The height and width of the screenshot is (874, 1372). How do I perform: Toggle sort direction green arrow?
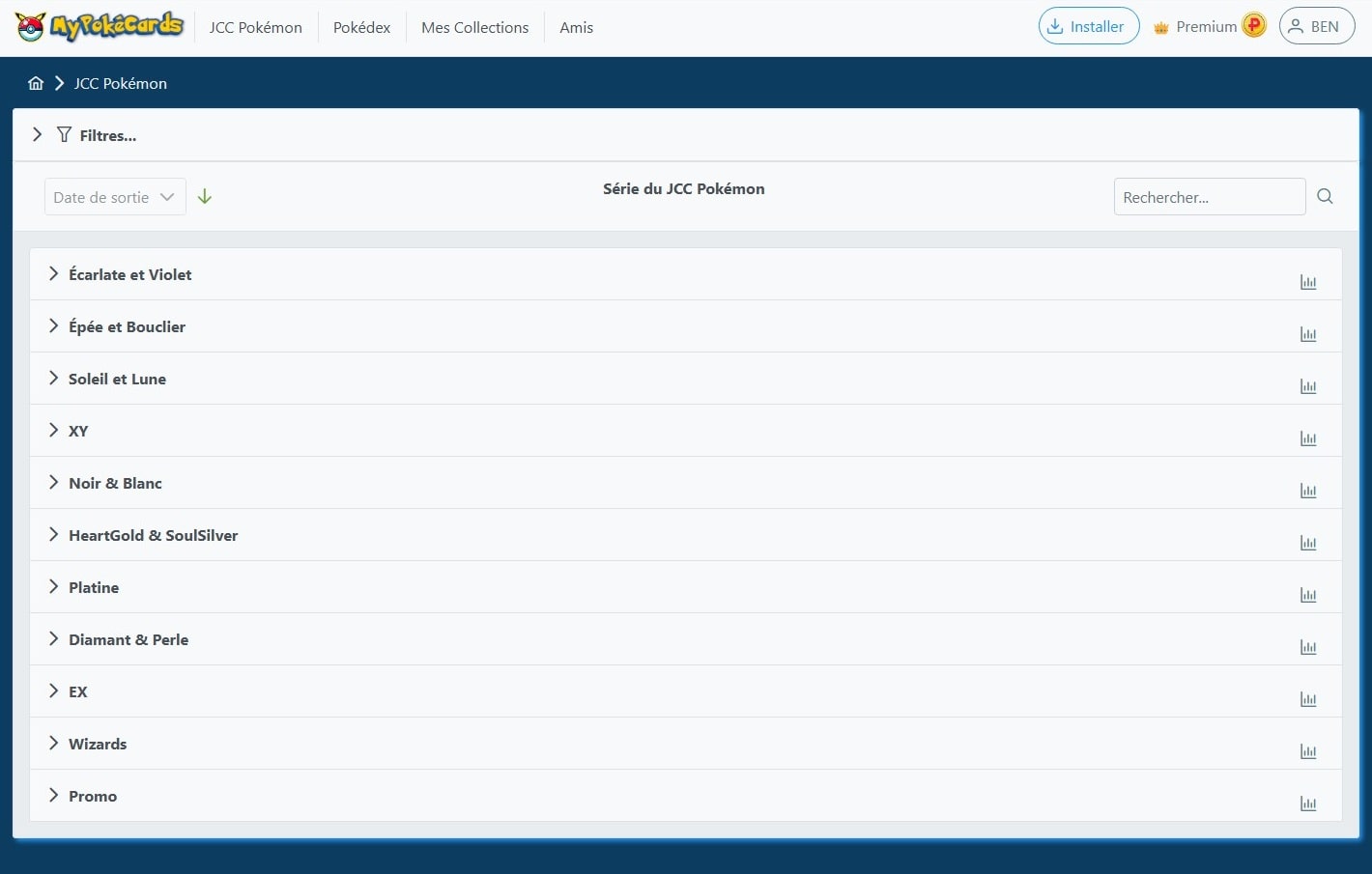pyautogui.click(x=205, y=196)
